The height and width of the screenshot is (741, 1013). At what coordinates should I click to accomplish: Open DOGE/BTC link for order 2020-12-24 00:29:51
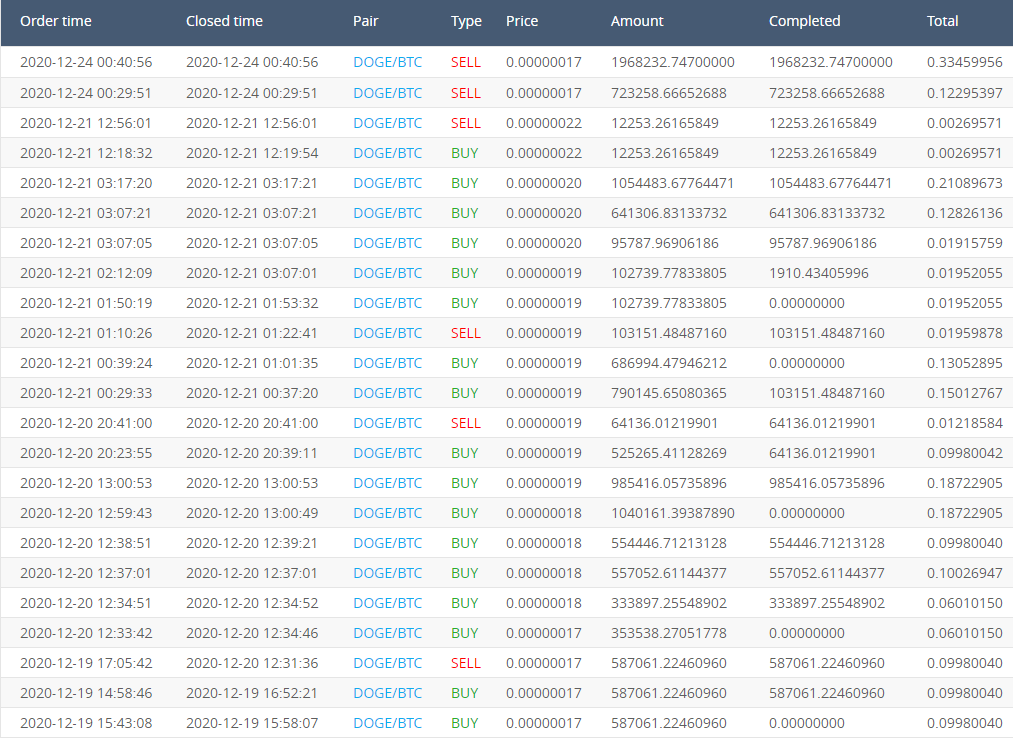(x=387, y=93)
